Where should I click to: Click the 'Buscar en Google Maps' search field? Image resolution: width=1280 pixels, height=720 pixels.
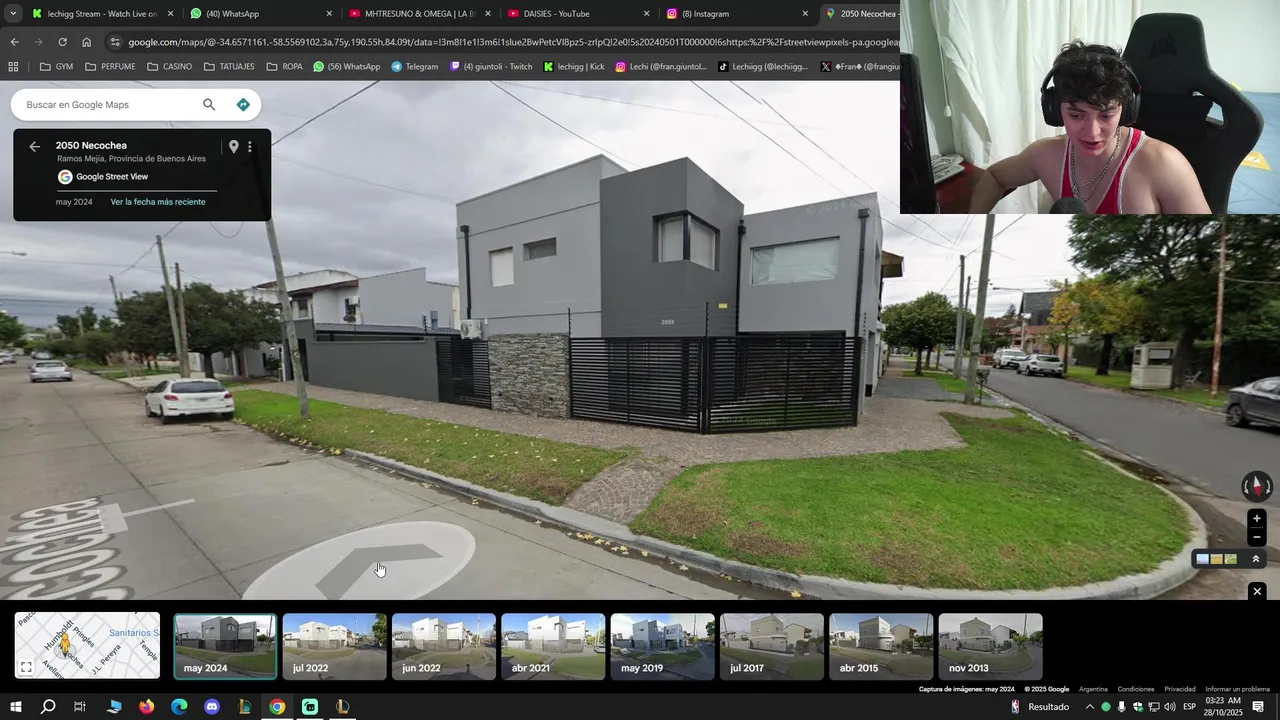[x=105, y=105]
